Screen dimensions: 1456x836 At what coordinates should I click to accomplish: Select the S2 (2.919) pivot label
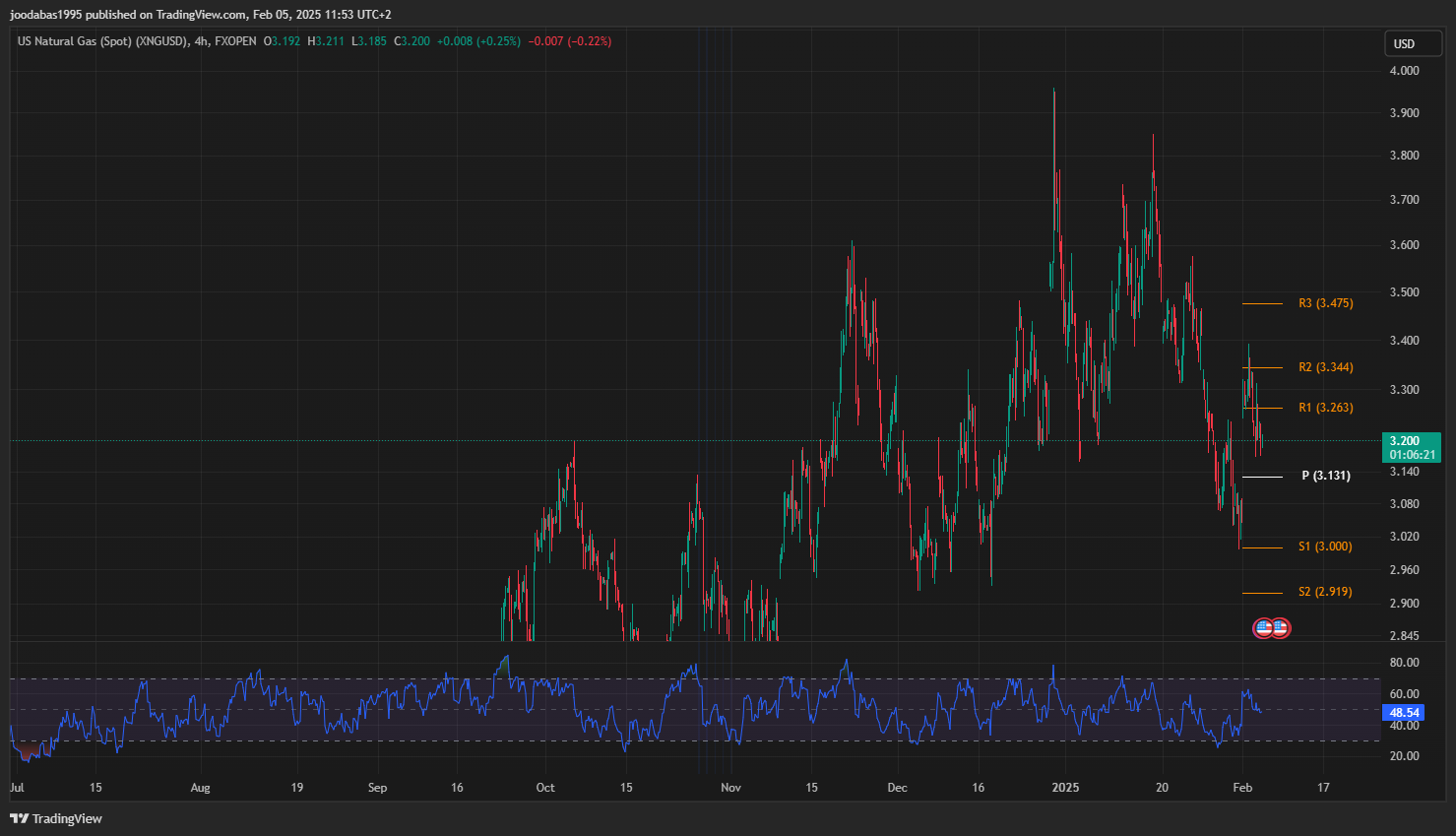(1325, 592)
